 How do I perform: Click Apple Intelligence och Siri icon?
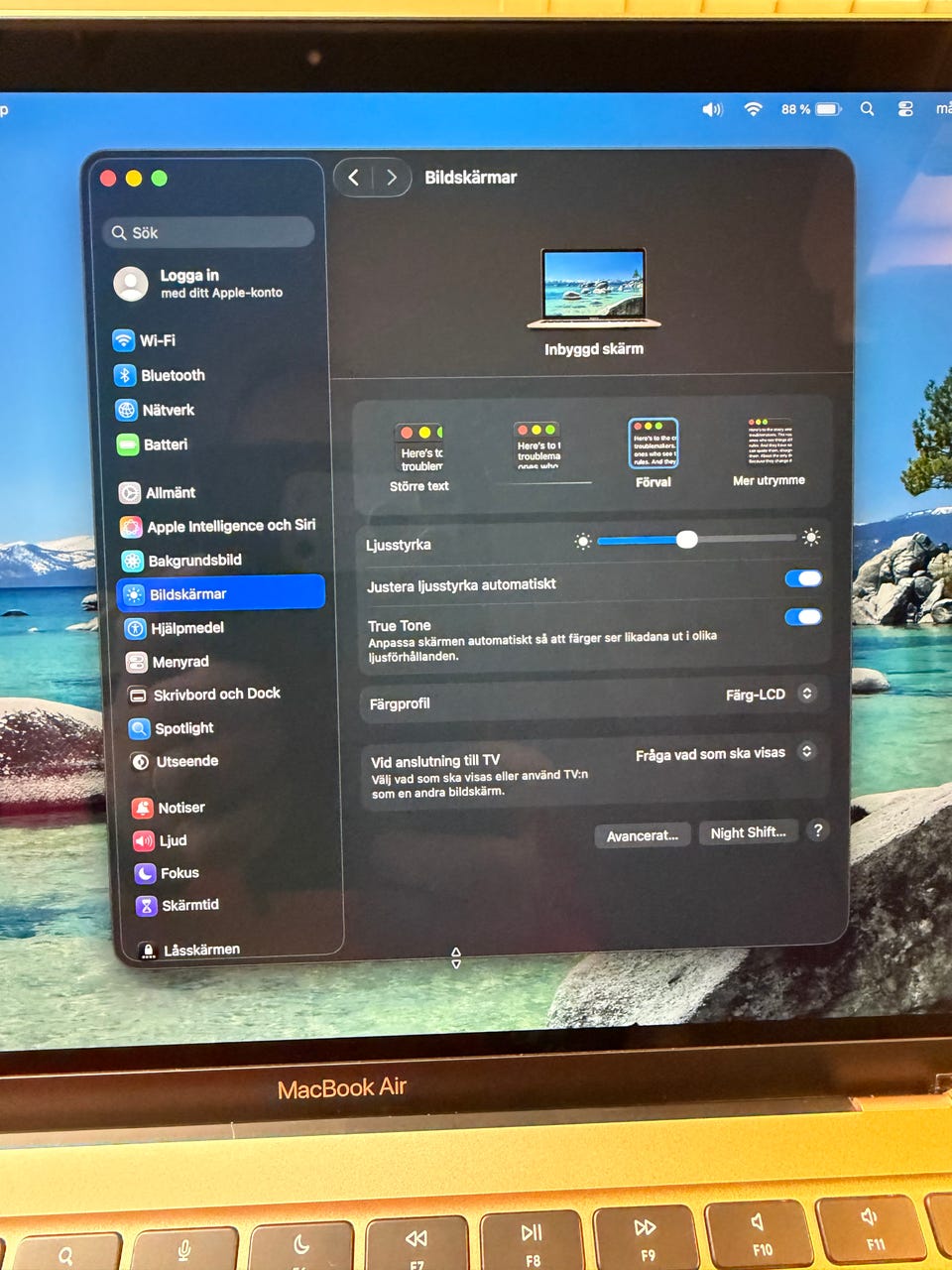(131, 526)
